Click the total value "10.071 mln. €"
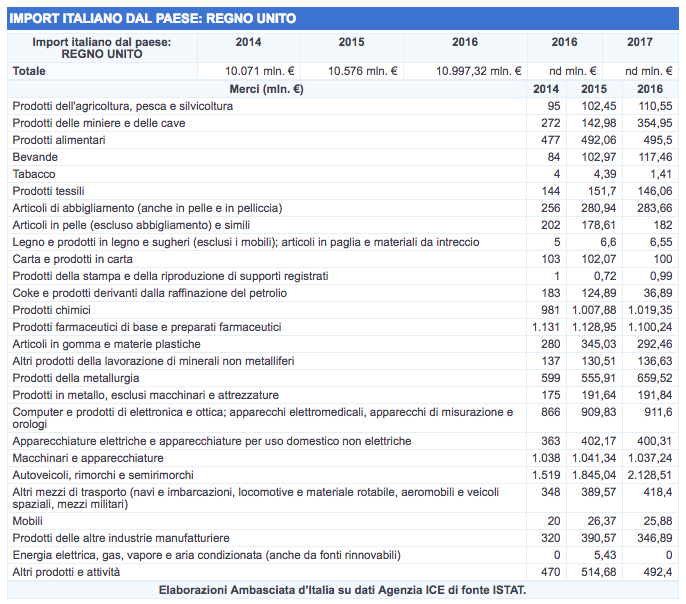Screen dimensions: 686x604 point(260,71)
